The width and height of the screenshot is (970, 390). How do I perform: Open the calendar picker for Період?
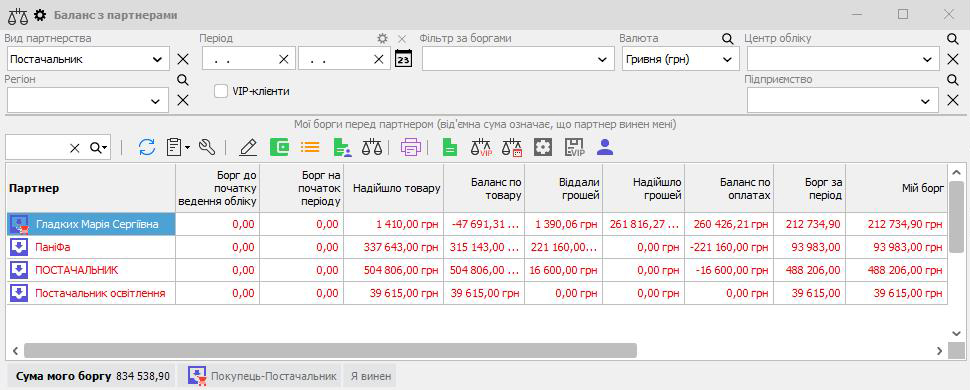[403, 59]
